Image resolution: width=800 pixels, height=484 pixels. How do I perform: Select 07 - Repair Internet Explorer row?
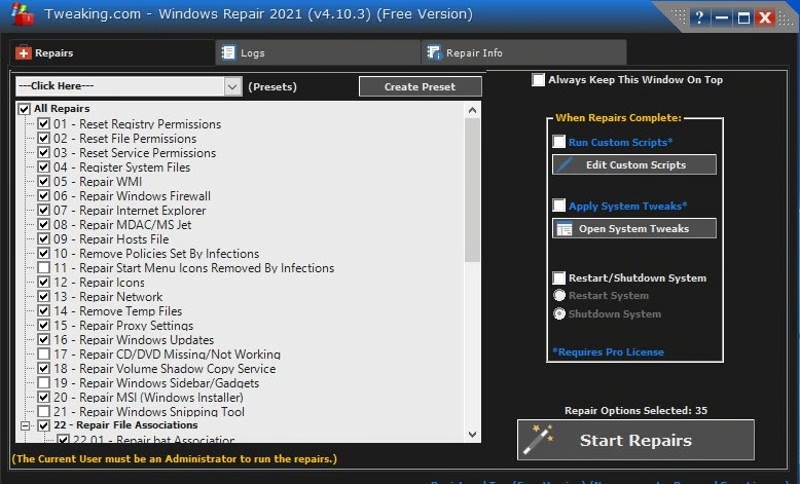point(130,210)
